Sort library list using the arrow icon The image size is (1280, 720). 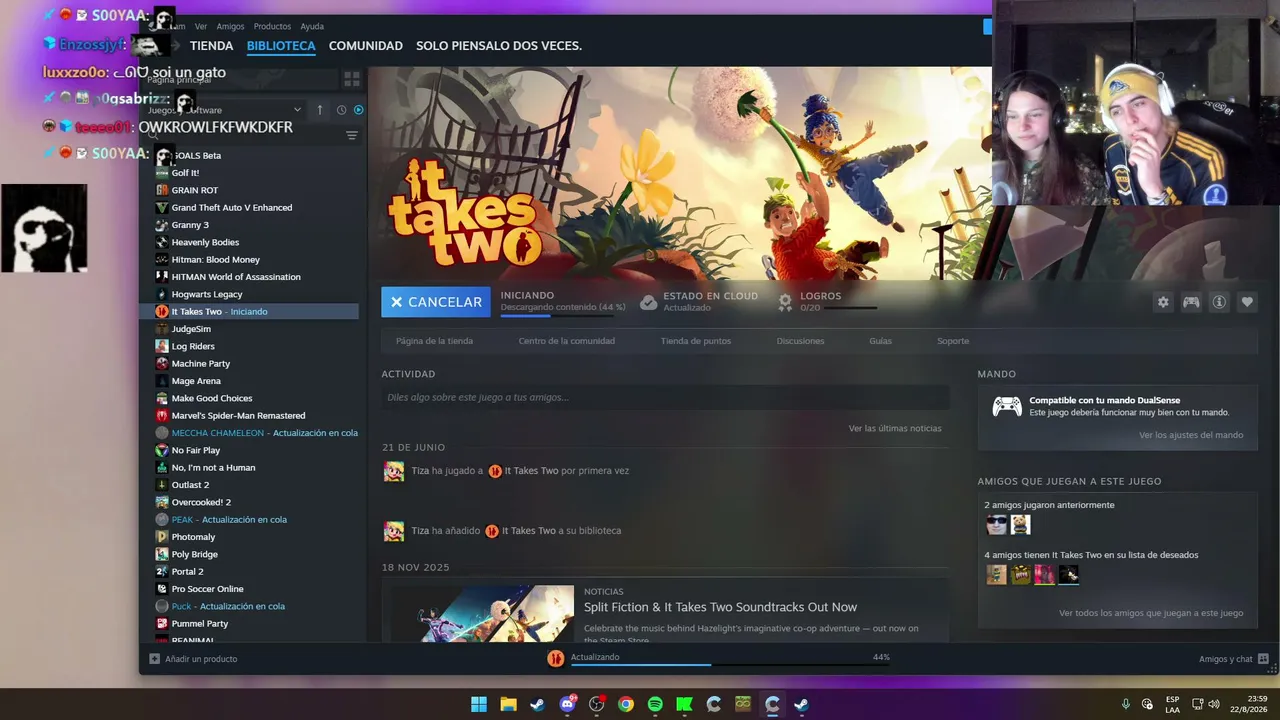tap(320, 110)
